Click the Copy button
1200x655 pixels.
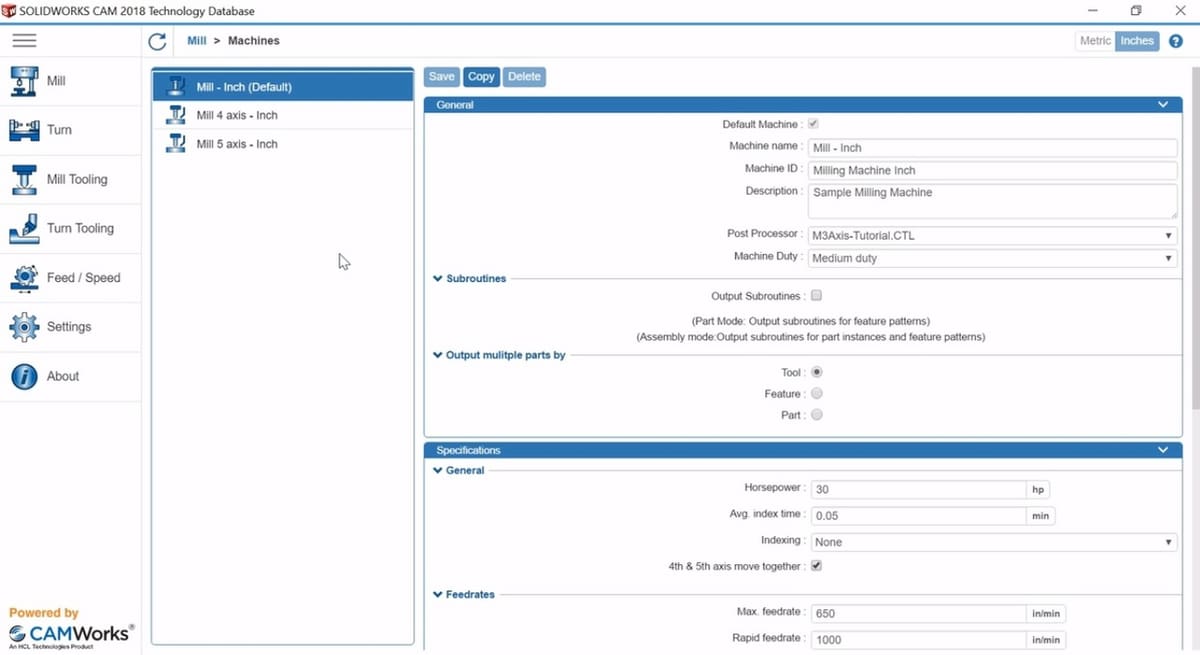(x=481, y=77)
